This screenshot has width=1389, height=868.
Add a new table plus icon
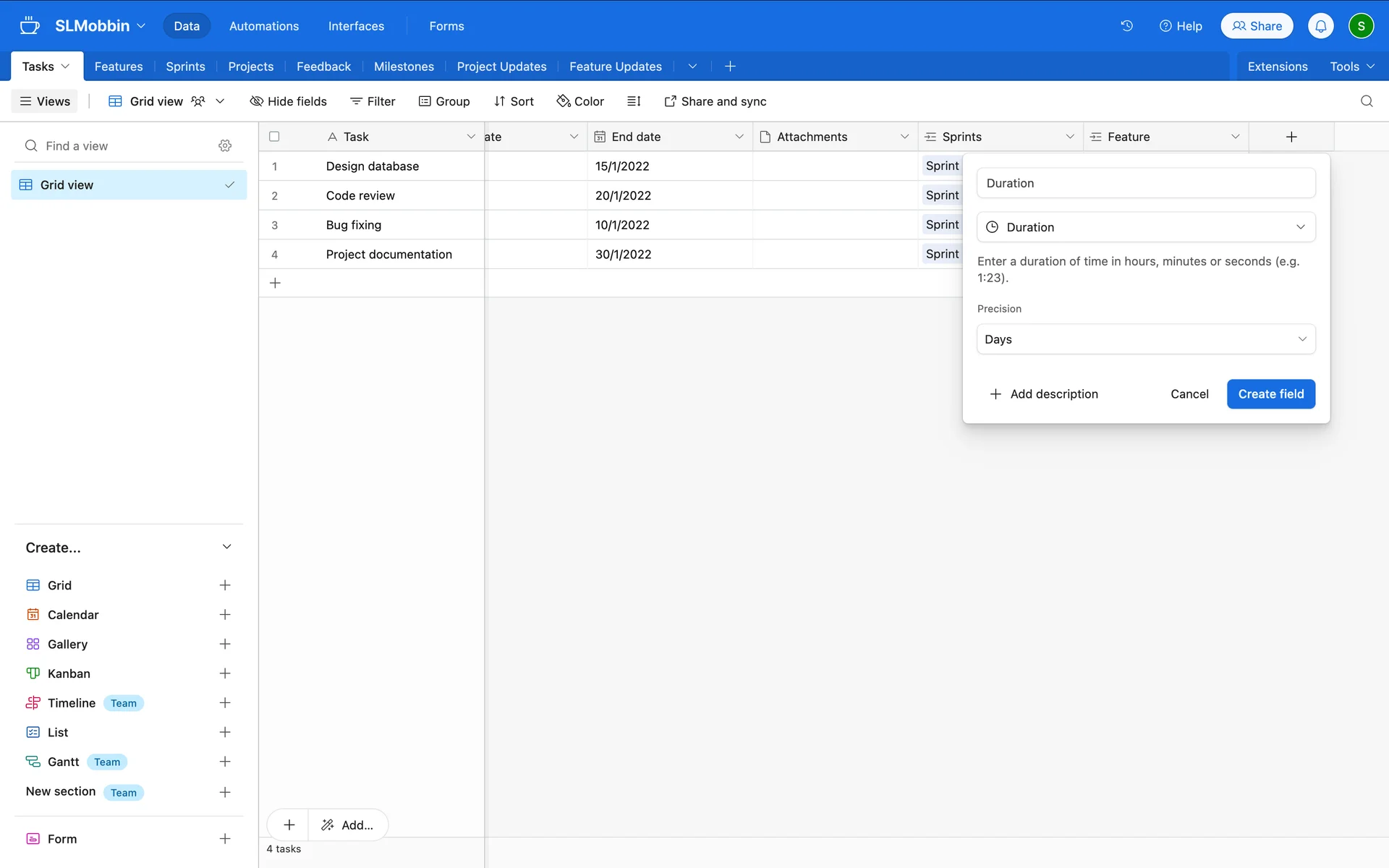730,67
